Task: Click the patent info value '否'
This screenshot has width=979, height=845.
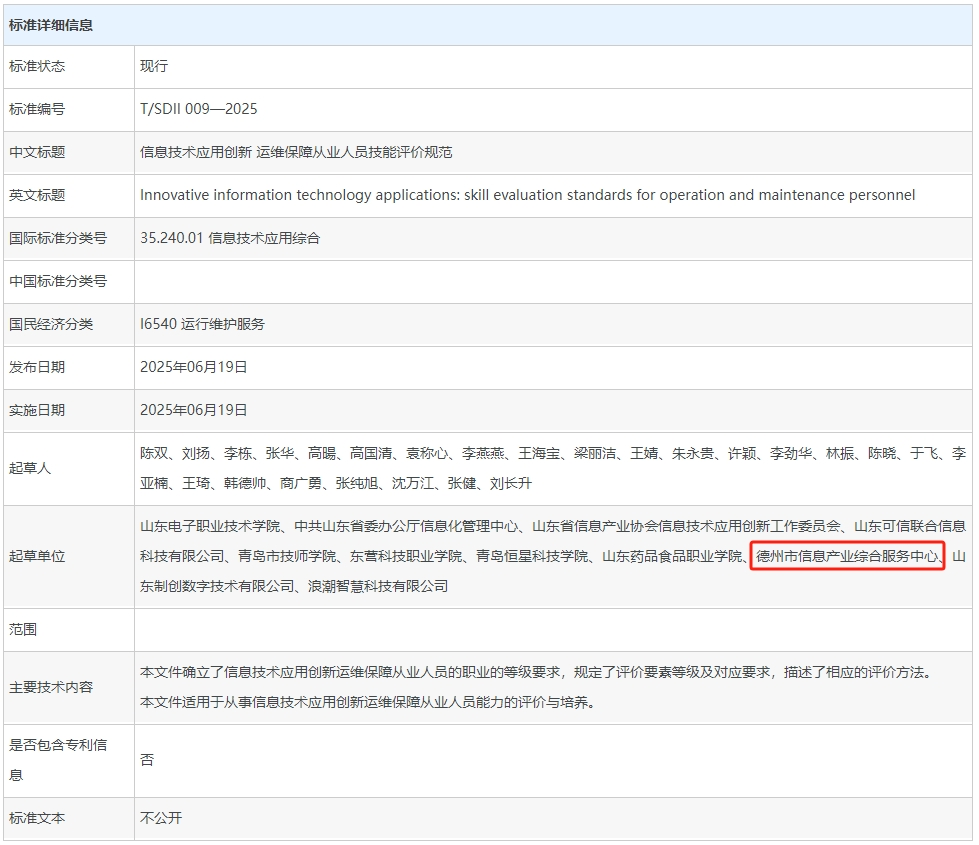Action: click(x=147, y=761)
